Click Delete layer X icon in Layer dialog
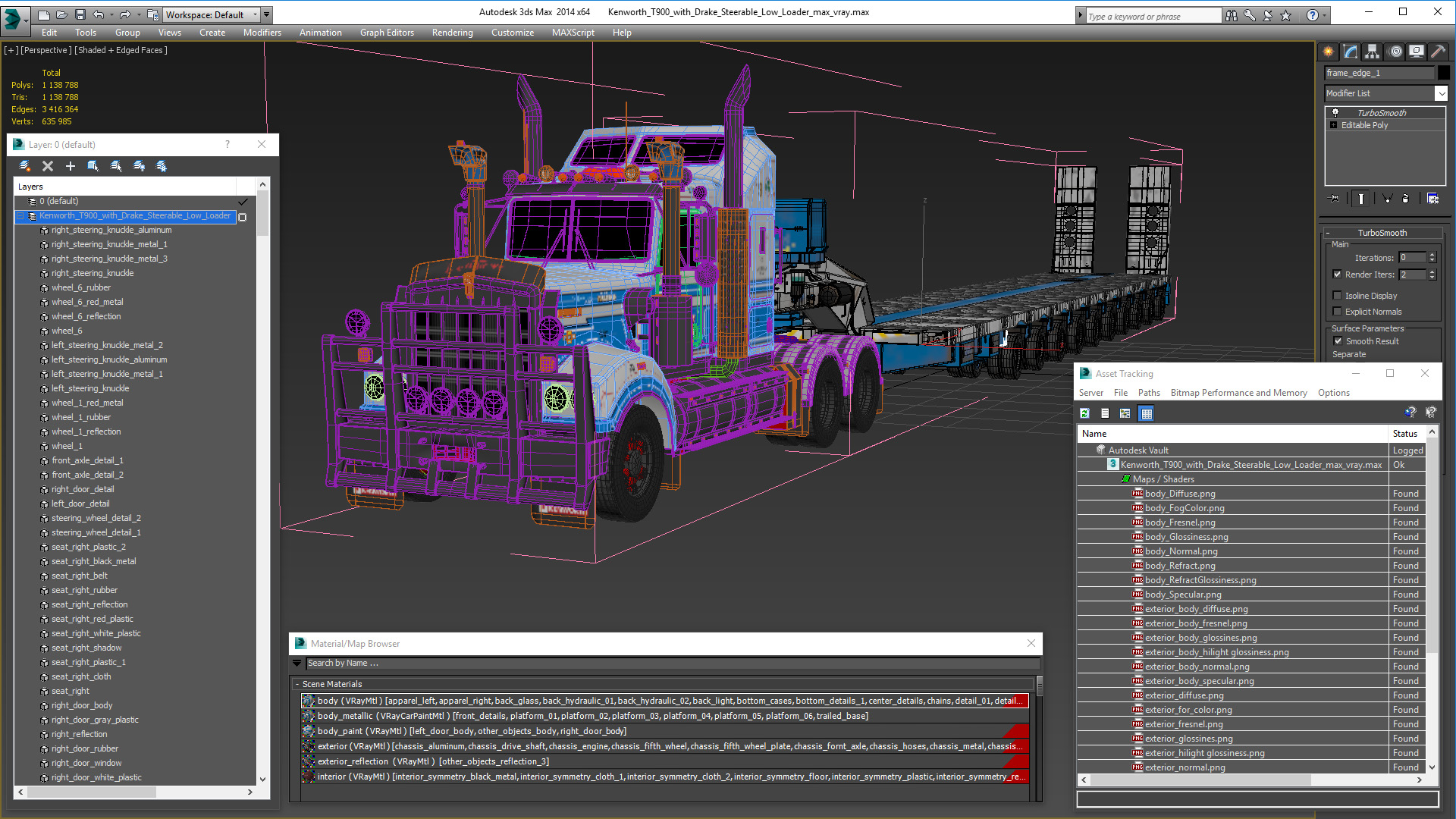Image resolution: width=1456 pixels, height=819 pixels. [48, 166]
